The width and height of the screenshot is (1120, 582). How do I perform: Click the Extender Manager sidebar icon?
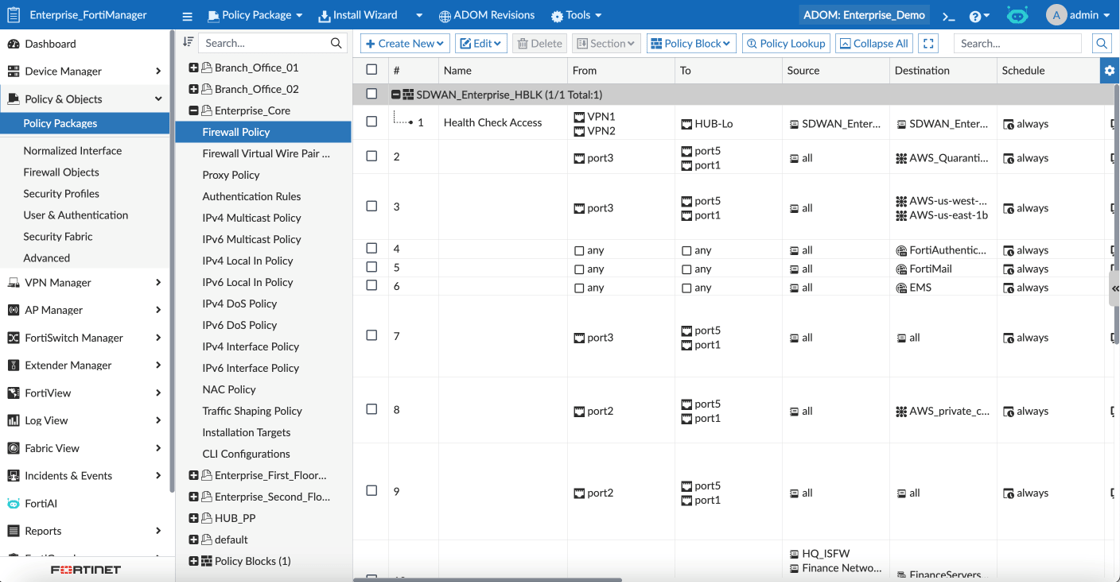[14, 365]
